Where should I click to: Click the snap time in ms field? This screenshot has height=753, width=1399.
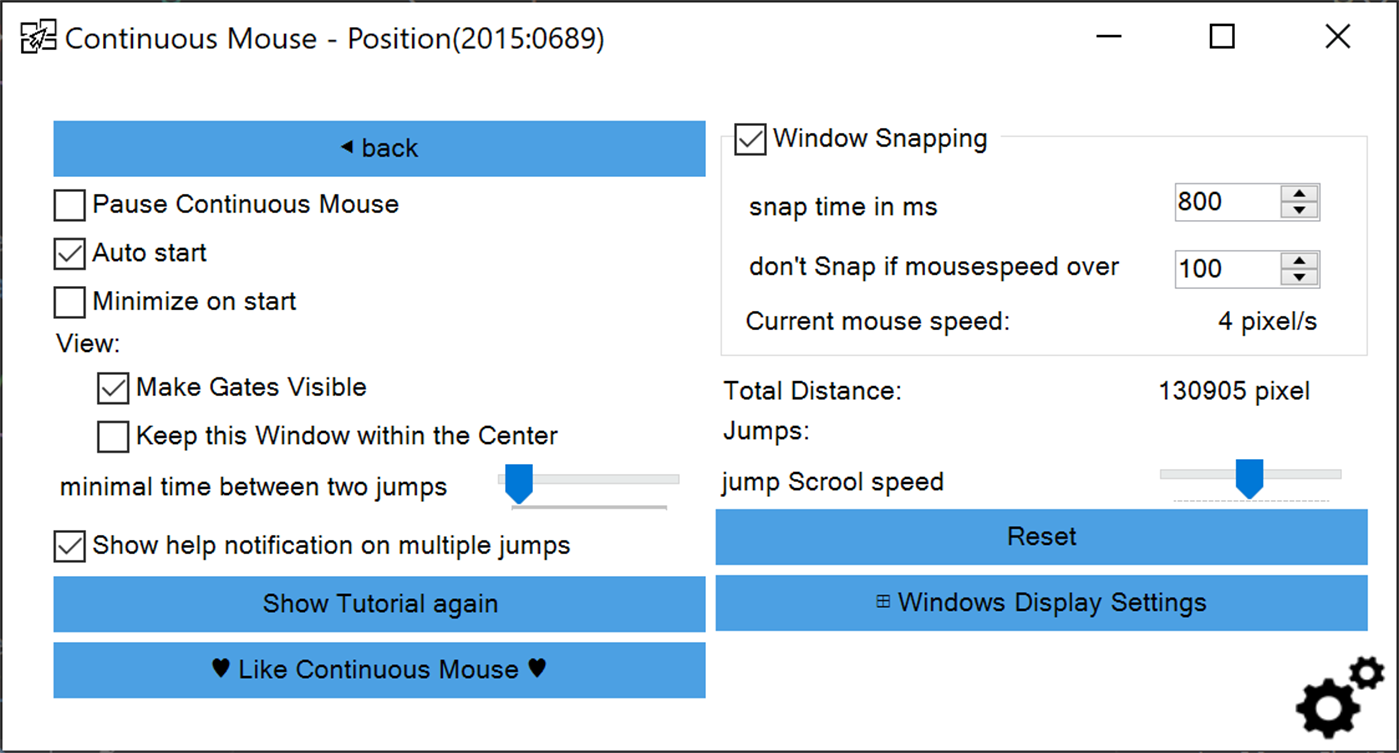point(1226,202)
